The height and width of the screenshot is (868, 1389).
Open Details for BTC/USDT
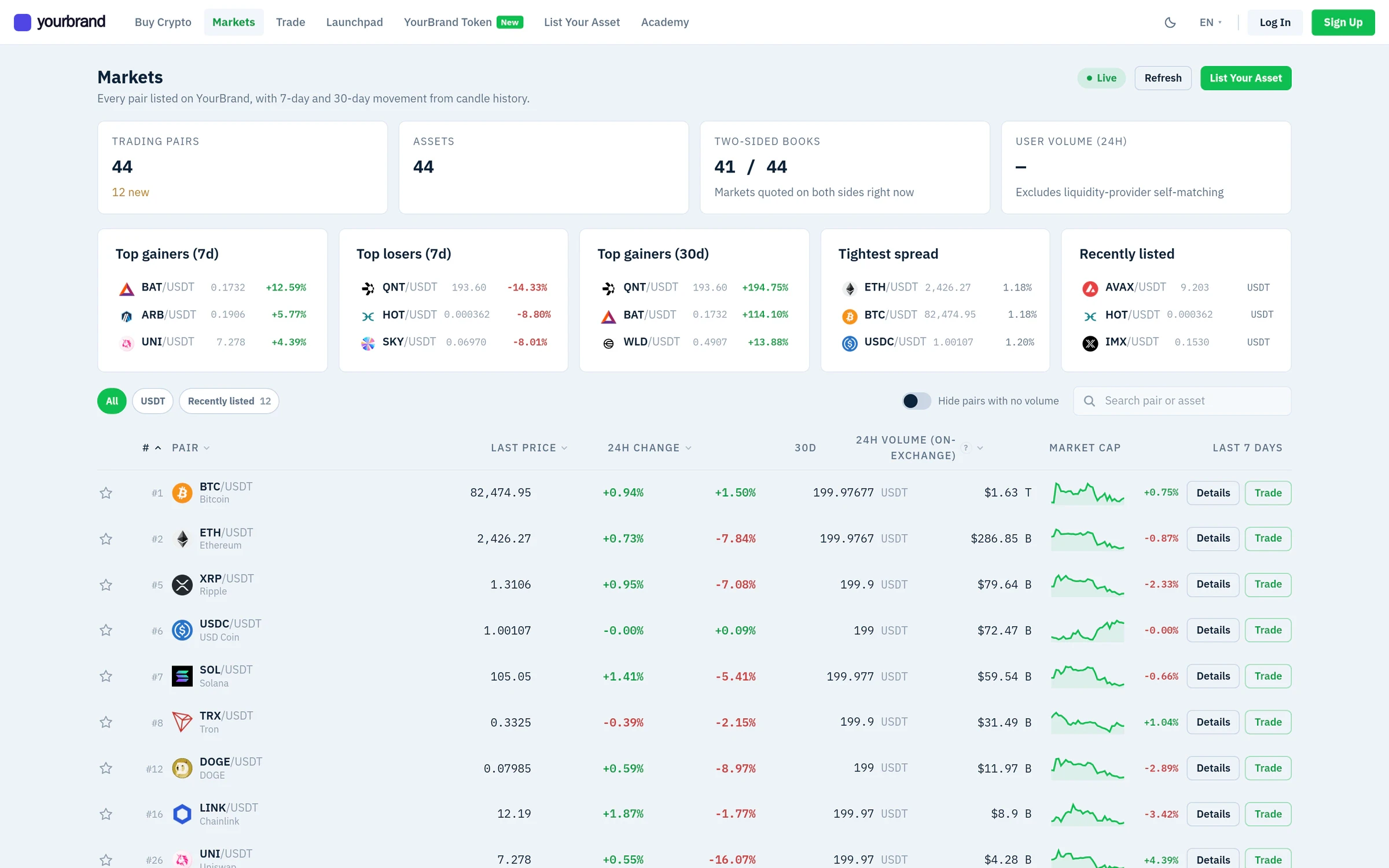coord(1213,493)
